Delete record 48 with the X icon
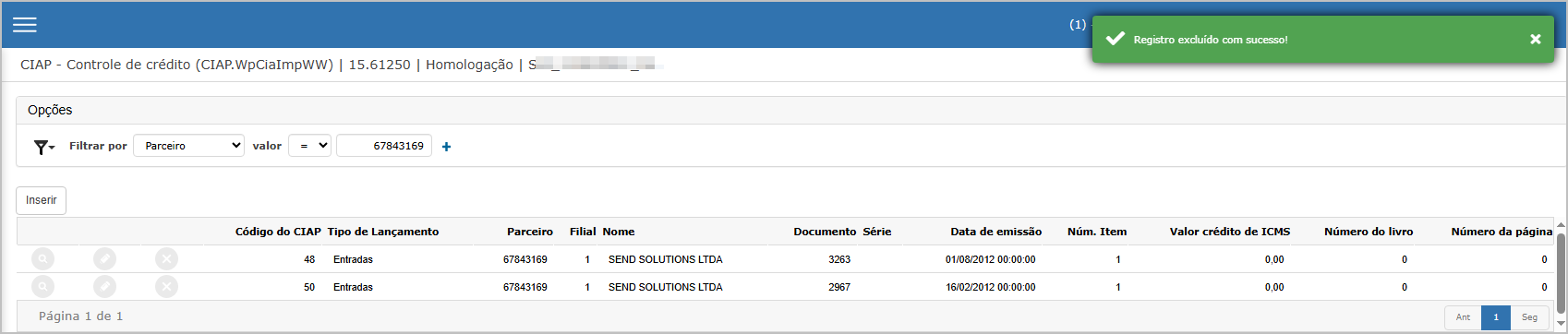The height and width of the screenshot is (334, 1568). click(x=166, y=259)
